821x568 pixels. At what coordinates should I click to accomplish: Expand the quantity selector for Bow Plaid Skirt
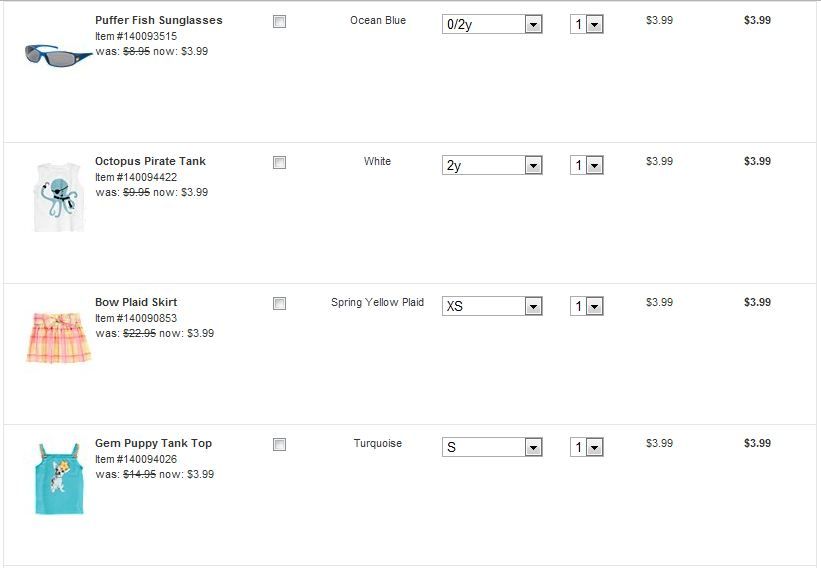587,306
